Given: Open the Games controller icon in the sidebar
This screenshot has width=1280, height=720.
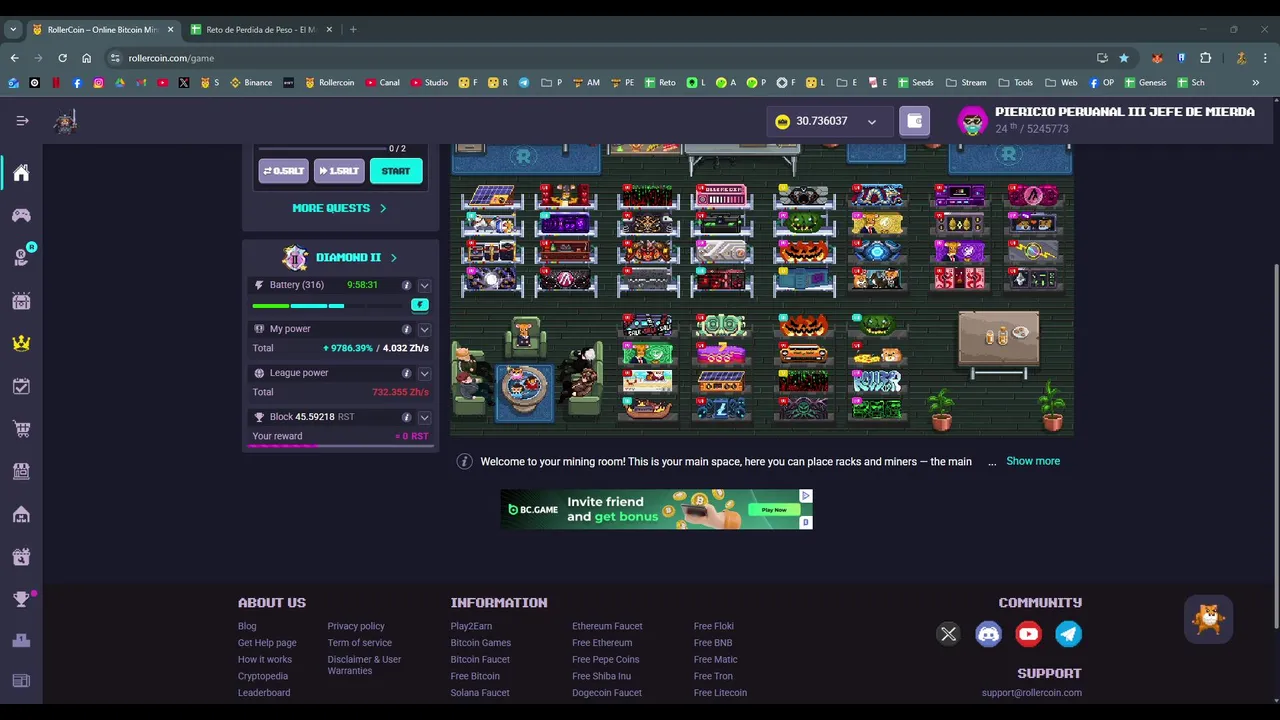Looking at the screenshot, I should 21,215.
